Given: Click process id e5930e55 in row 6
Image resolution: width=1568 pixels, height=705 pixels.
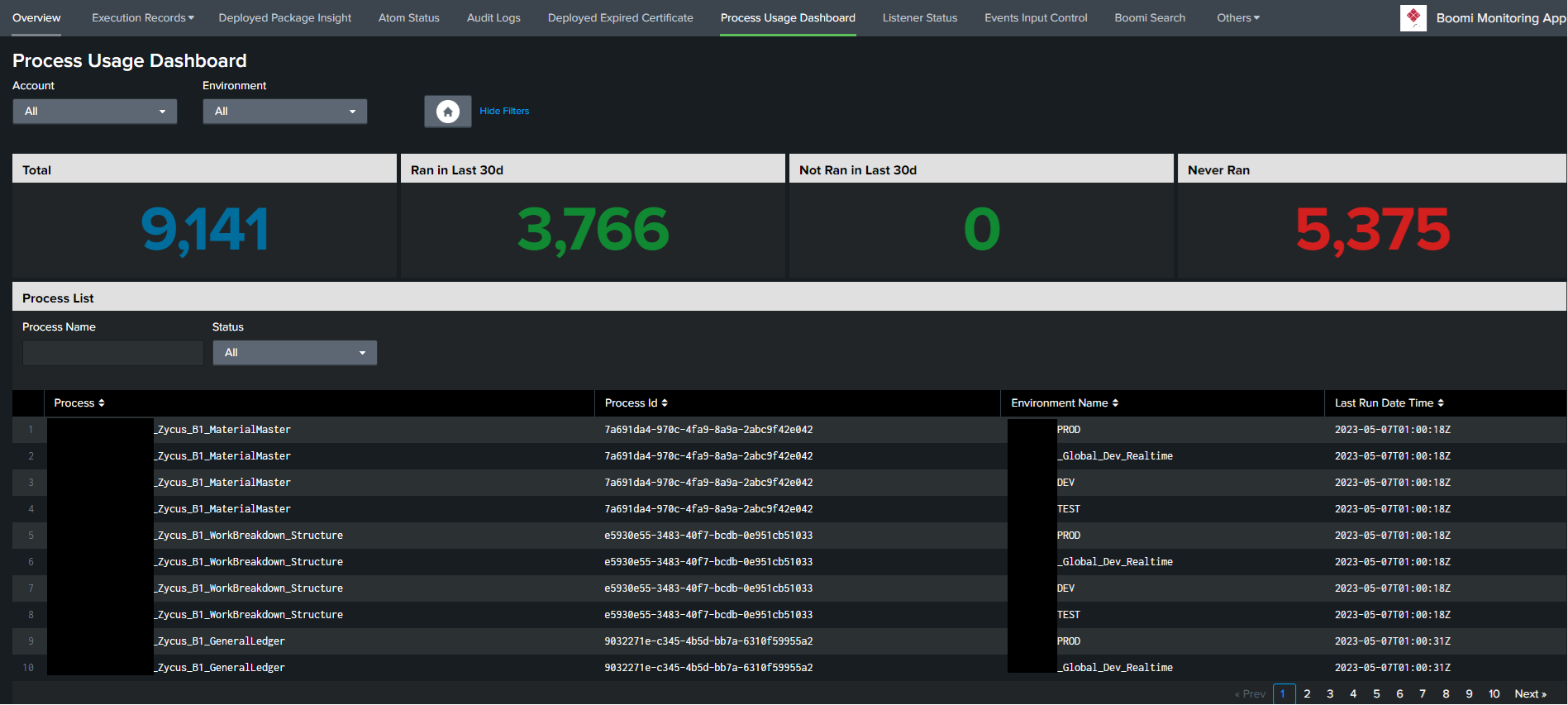Looking at the screenshot, I should pyautogui.click(x=708, y=562).
